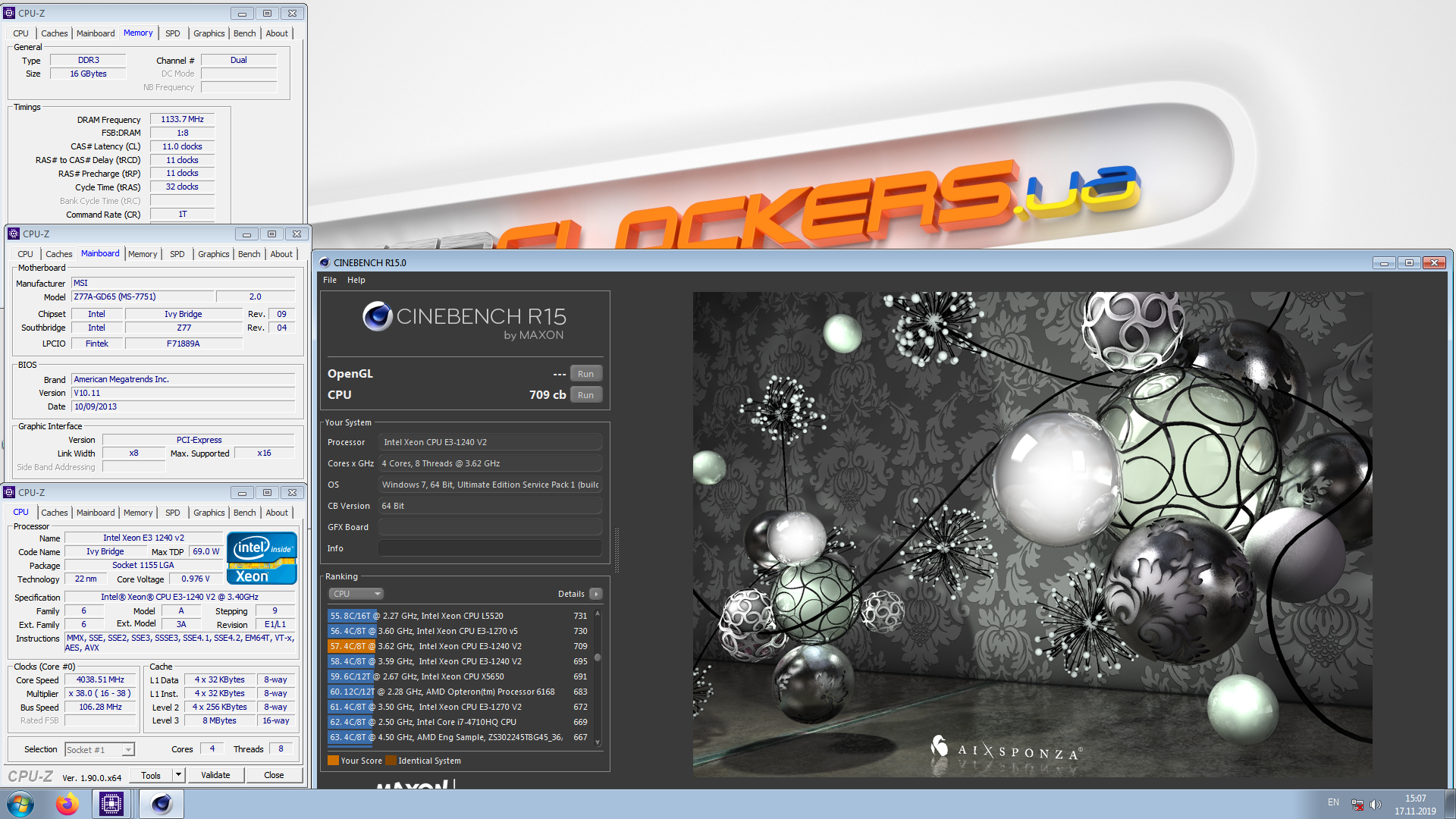Select ranking row 58 E3-1240 V2 3.59 GHz

coord(459,661)
